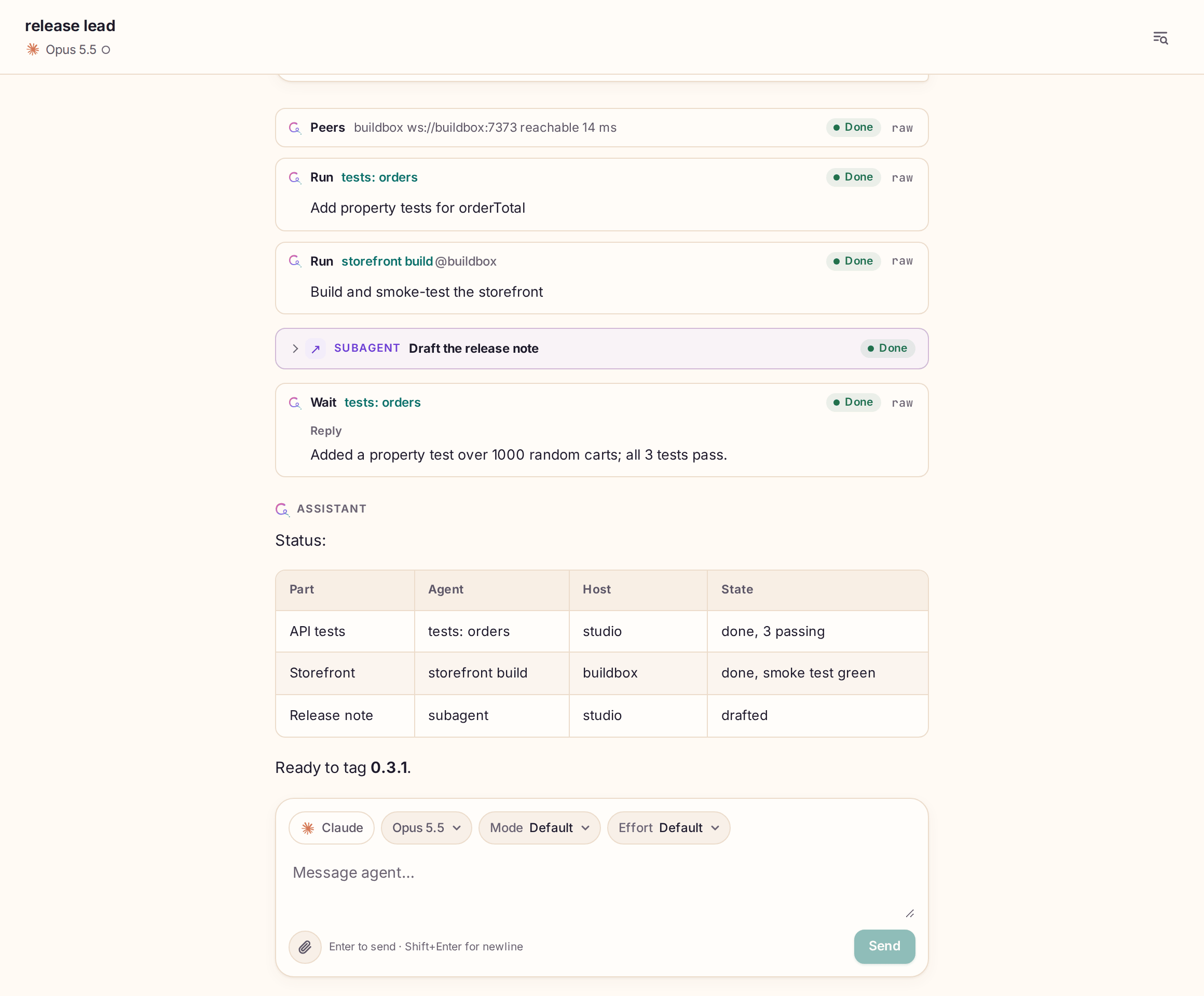The width and height of the screenshot is (1204, 996).
Task: Open the Opus 5.5 model dropdown
Action: pos(426,828)
